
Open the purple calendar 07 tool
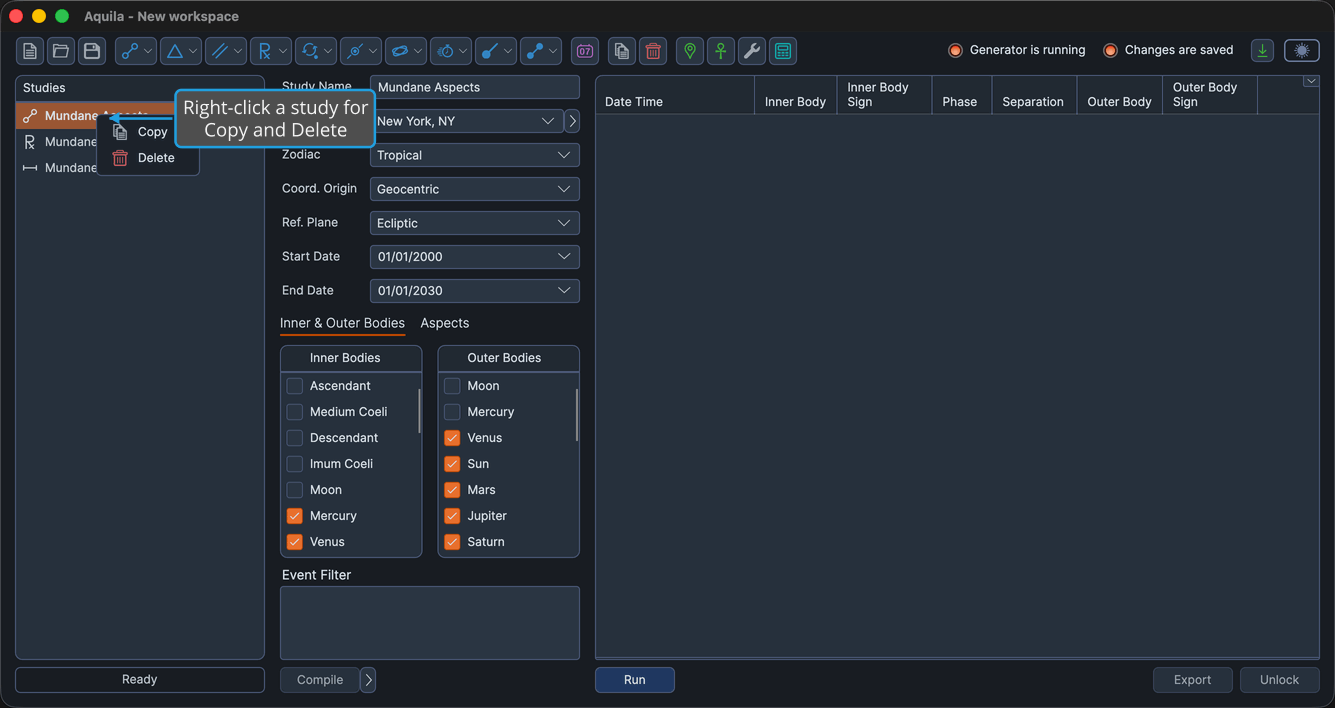pos(585,51)
